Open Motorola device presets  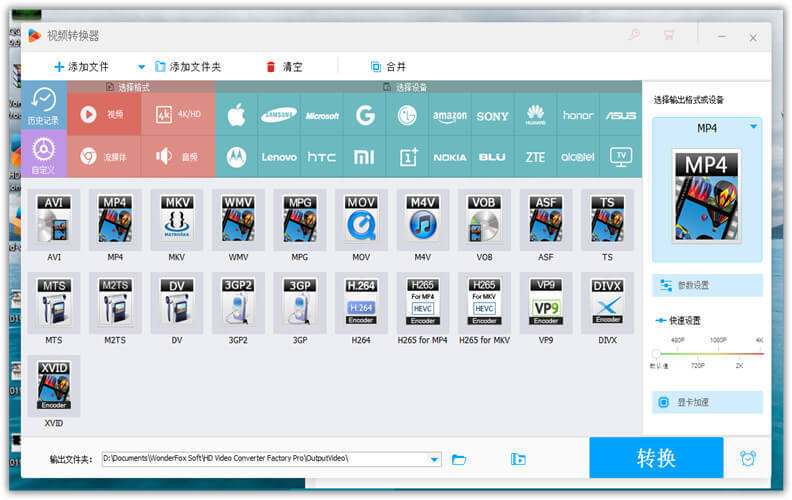(236, 157)
